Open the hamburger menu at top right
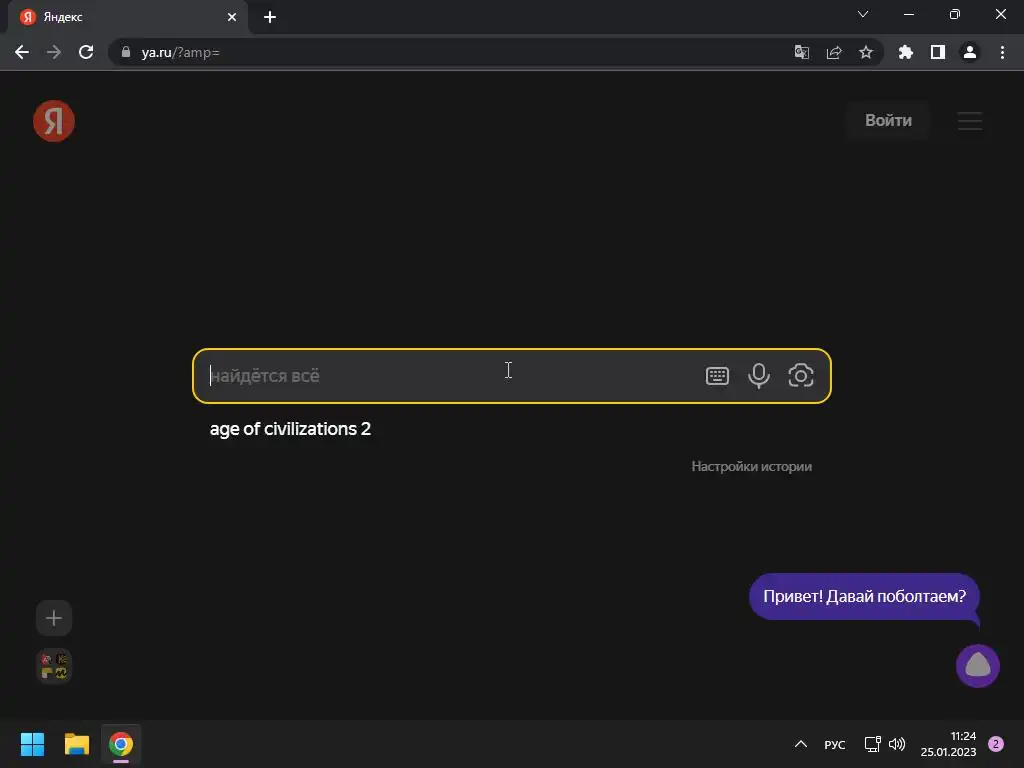The height and width of the screenshot is (768, 1024). 970,121
